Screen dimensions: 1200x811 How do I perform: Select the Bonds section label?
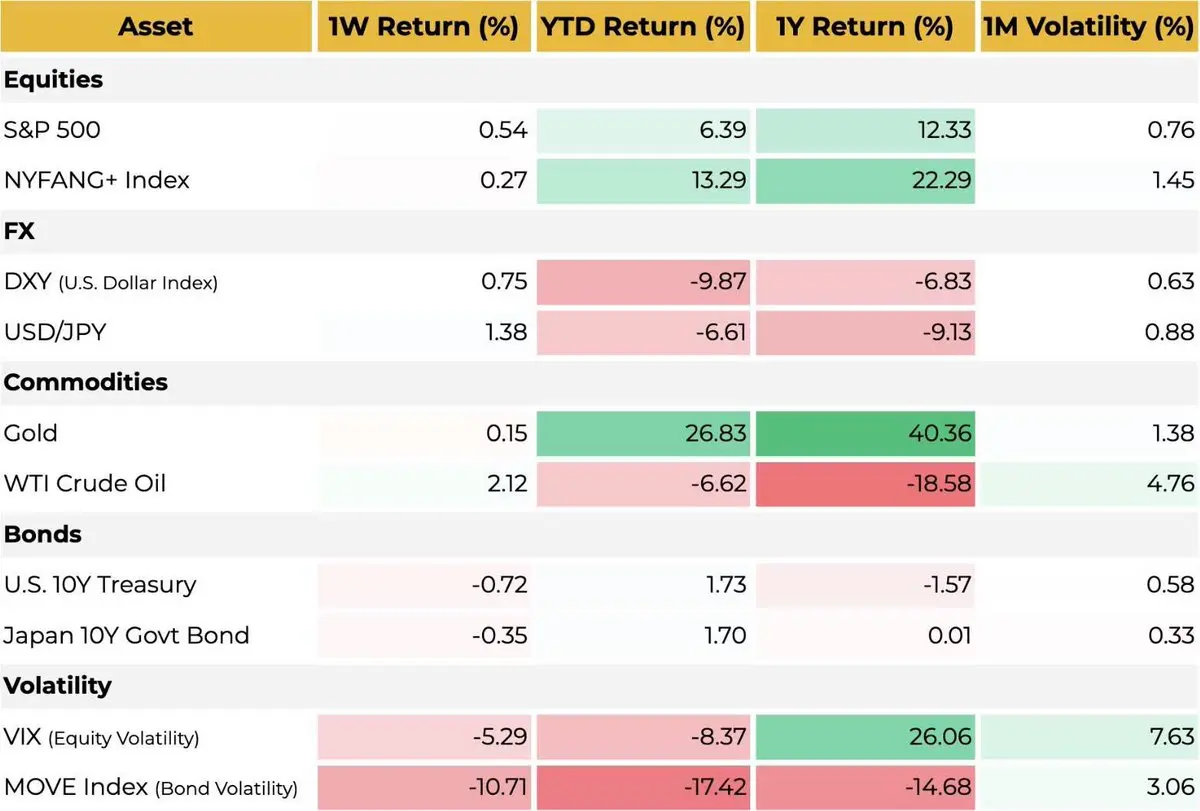click(42, 534)
